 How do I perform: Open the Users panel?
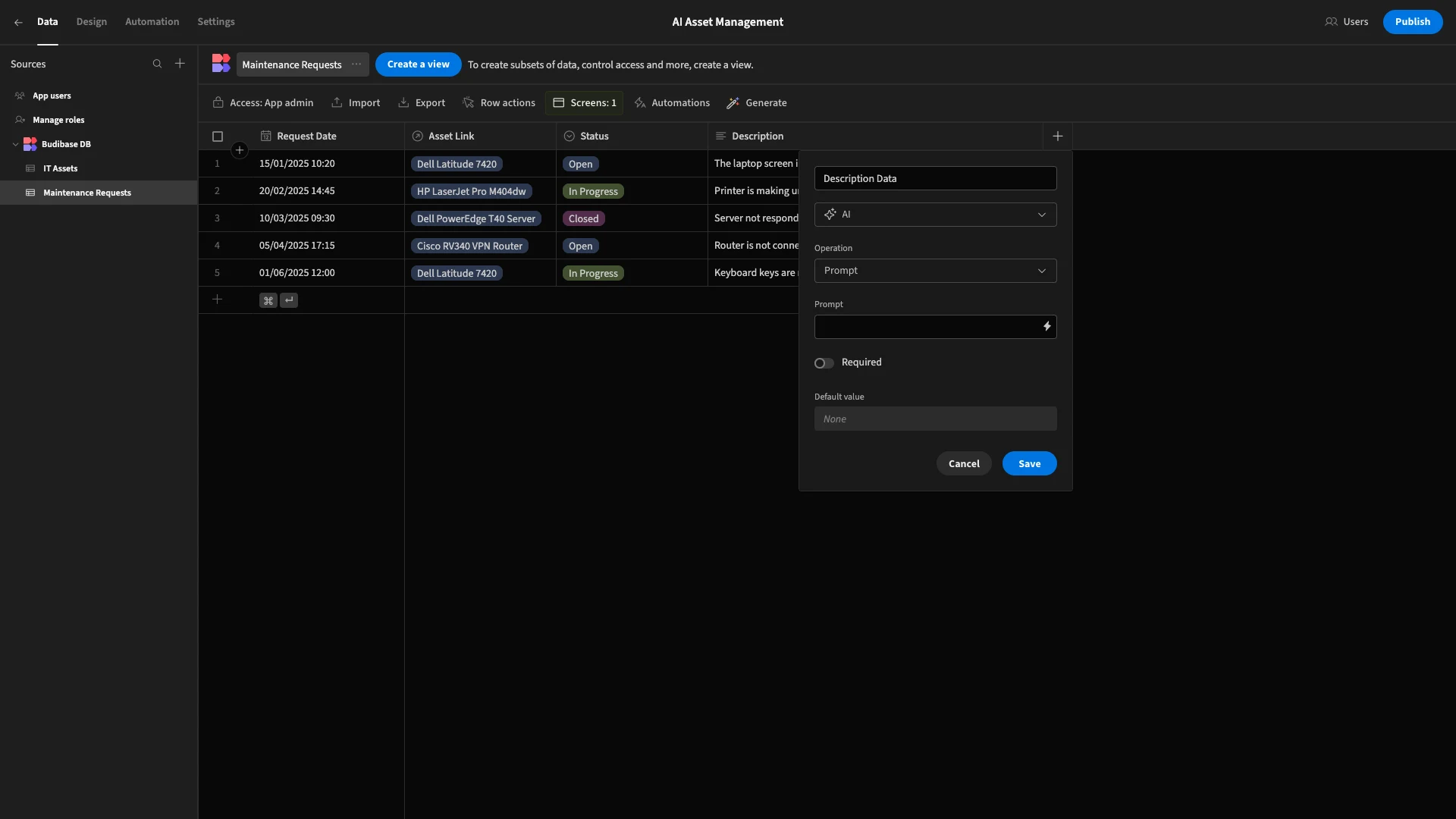pyautogui.click(x=1347, y=22)
